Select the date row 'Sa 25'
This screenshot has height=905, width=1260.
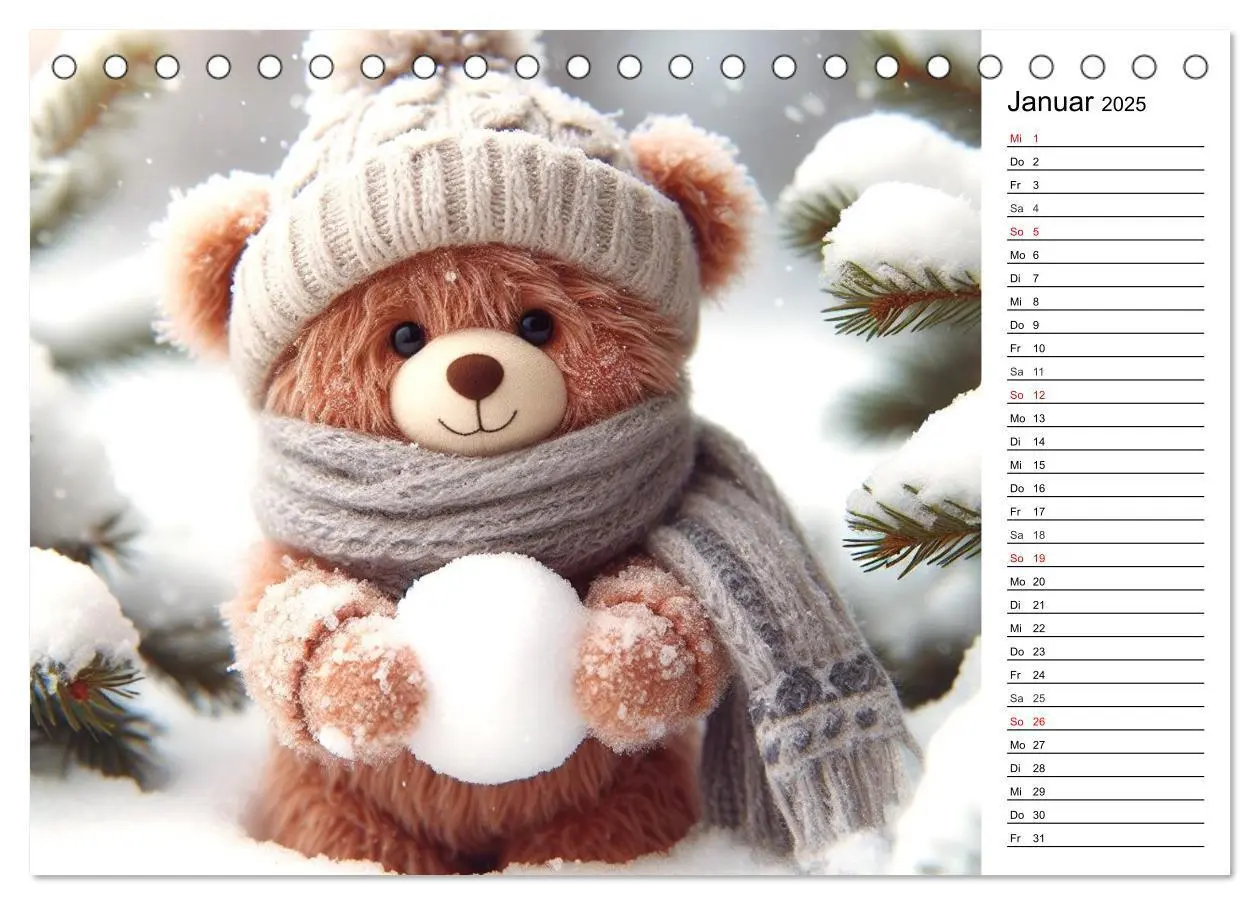pyautogui.click(x=1105, y=698)
